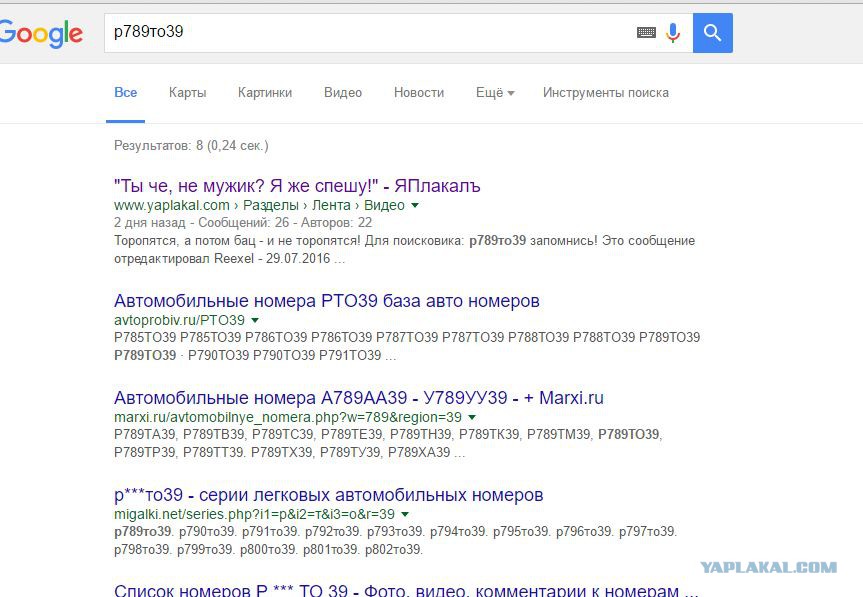Click the '2 дня назад - Сообщений: 26' line

[243, 223]
